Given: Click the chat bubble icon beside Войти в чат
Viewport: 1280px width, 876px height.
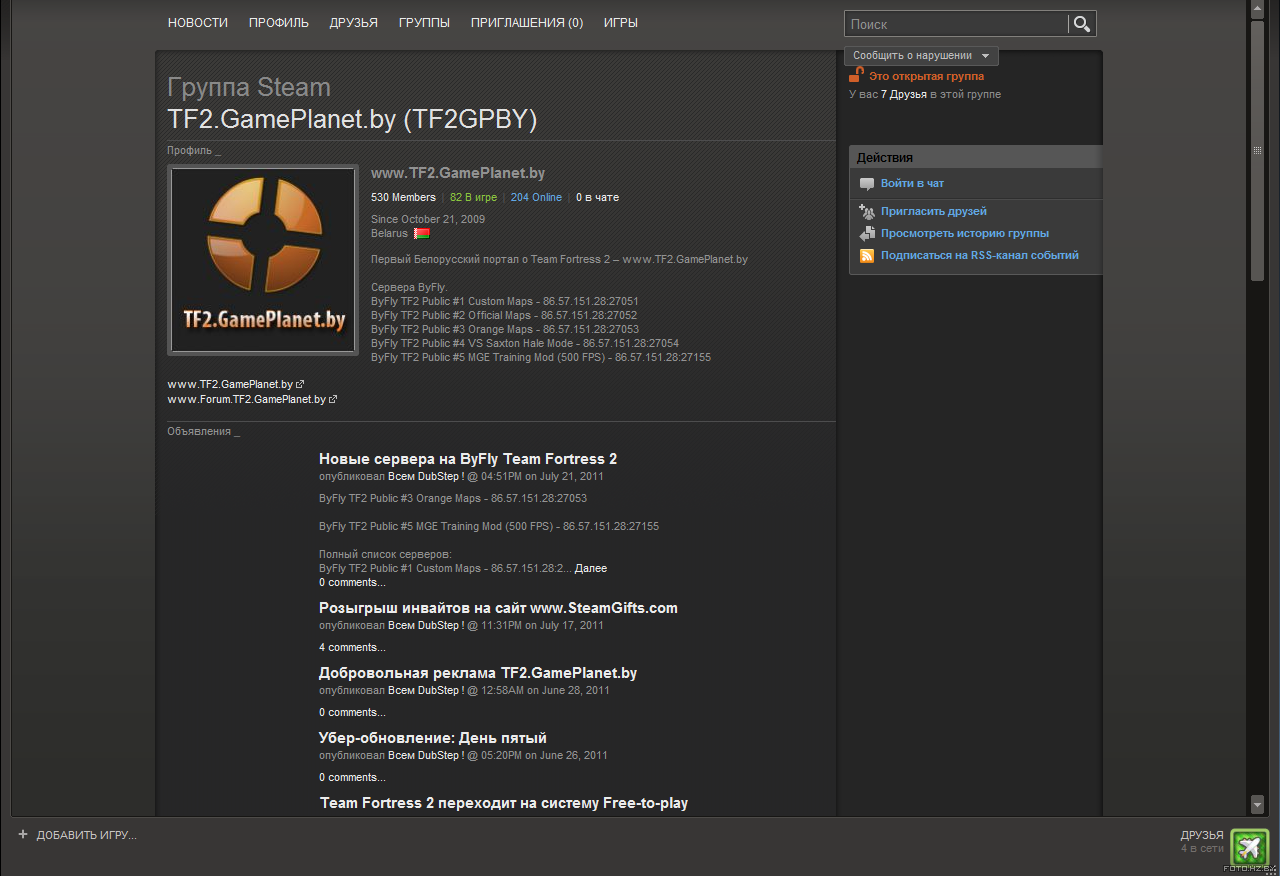Looking at the screenshot, I should coord(866,184).
